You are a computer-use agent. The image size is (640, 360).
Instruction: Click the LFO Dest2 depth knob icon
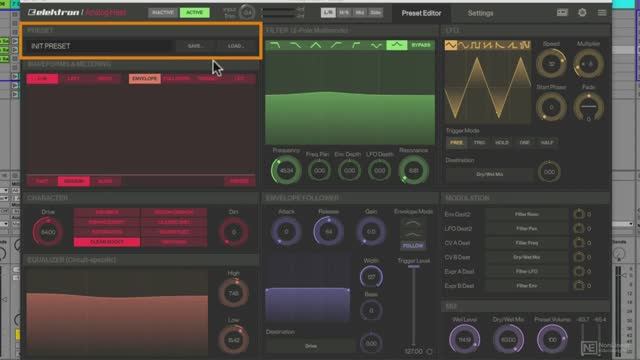(579, 228)
